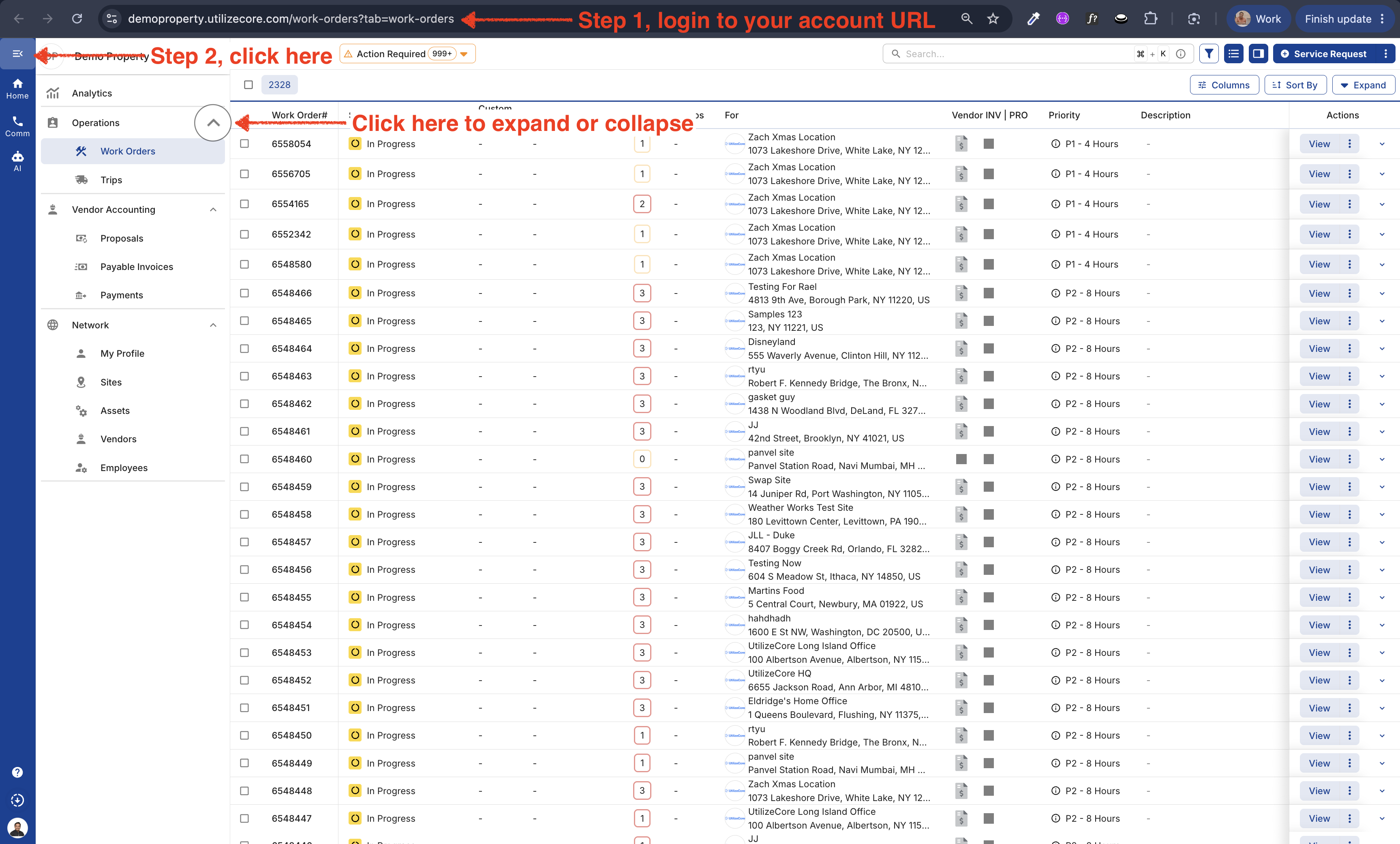Expand row details for order 6548457
Screen dimensions: 1400x844
pyautogui.click(x=1383, y=542)
